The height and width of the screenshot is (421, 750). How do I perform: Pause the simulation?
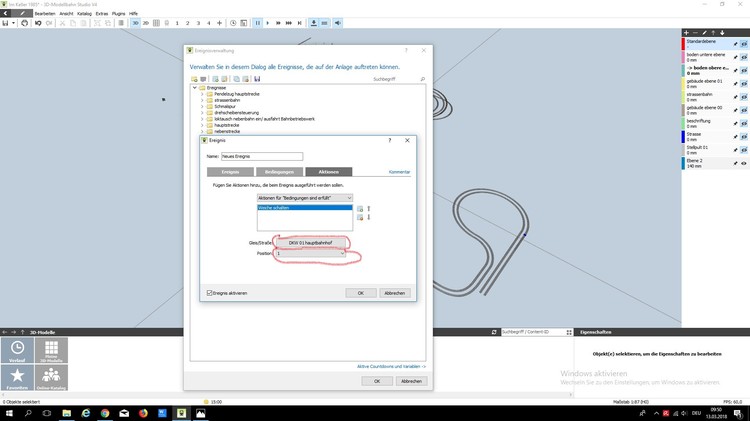tap(257, 23)
